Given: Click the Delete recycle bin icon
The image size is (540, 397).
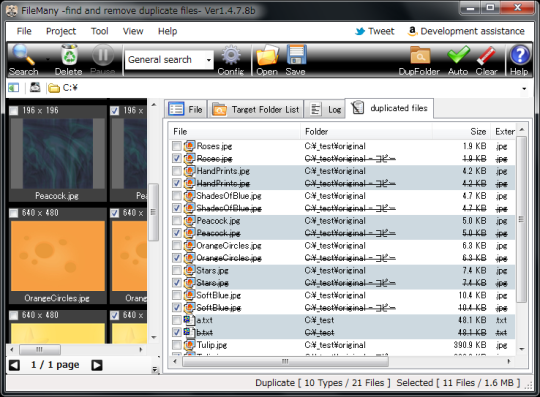Looking at the screenshot, I should pyautogui.click(x=69, y=55).
